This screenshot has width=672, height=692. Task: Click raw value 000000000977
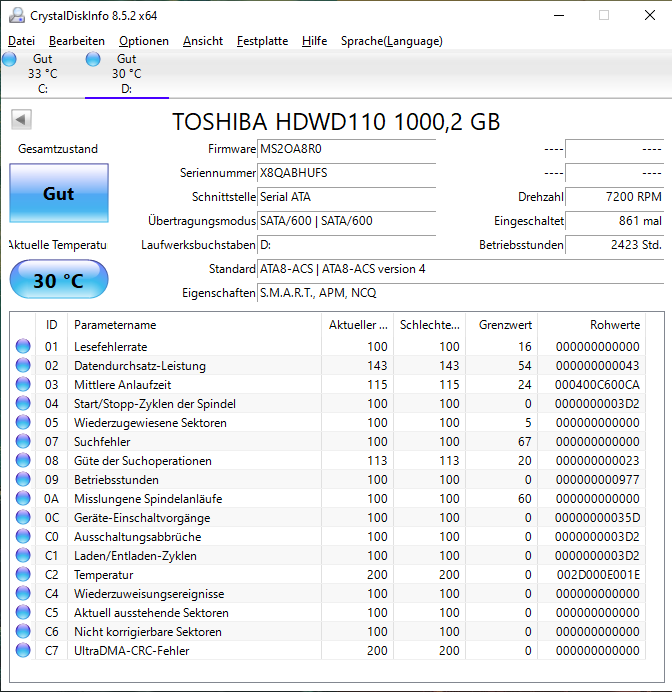597,480
